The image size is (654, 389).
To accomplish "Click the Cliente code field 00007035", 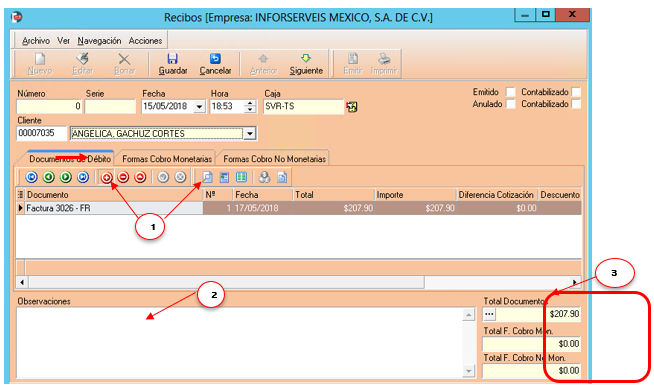I will click(41, 133).
